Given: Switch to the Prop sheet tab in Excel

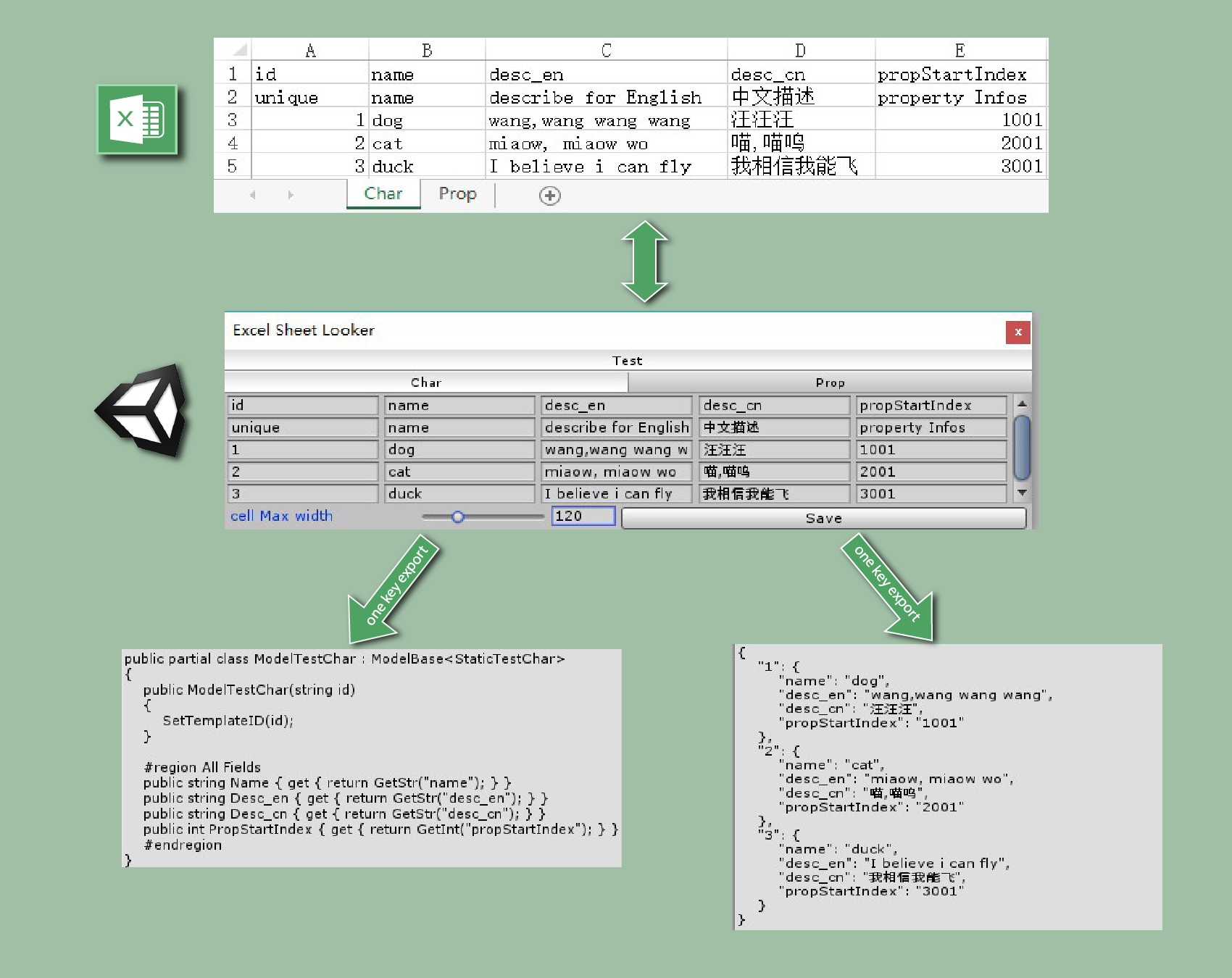Looking at the screenshot, I should [x=457, y=194].
